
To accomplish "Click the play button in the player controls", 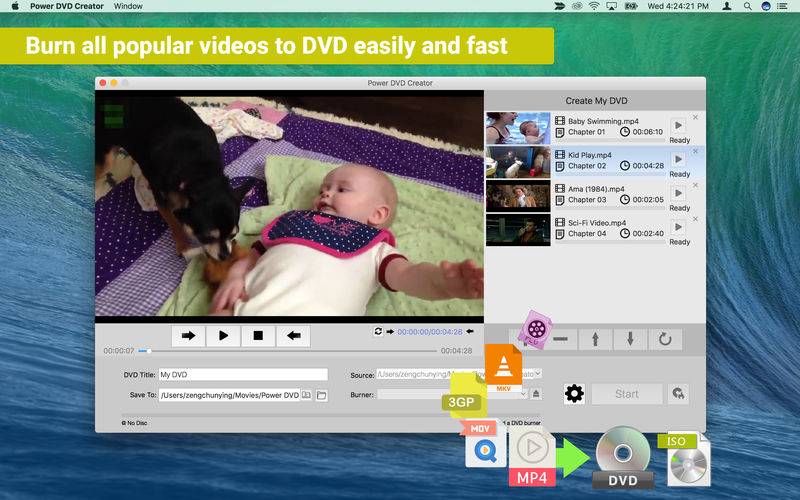I will pyautogui.click(x=223, y=336).
